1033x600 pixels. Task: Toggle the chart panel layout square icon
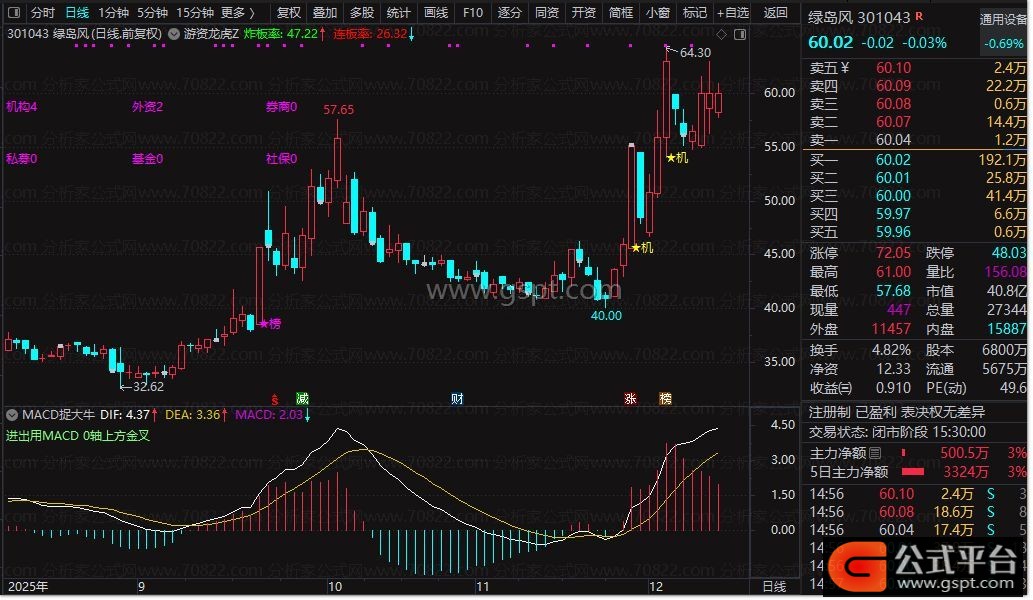[x=739, y=34]
